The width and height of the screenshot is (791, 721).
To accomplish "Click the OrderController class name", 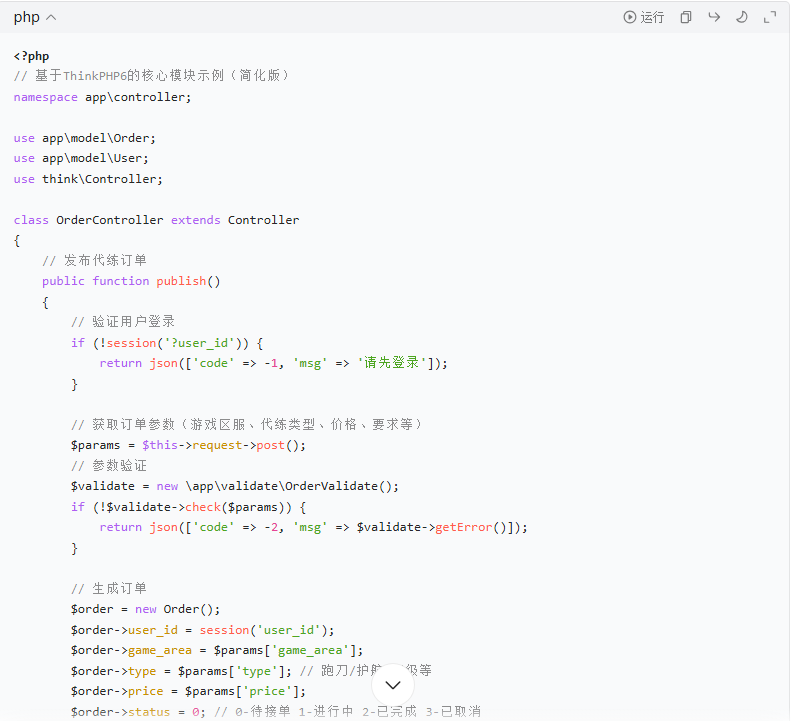I will click(x=109, y=220).
